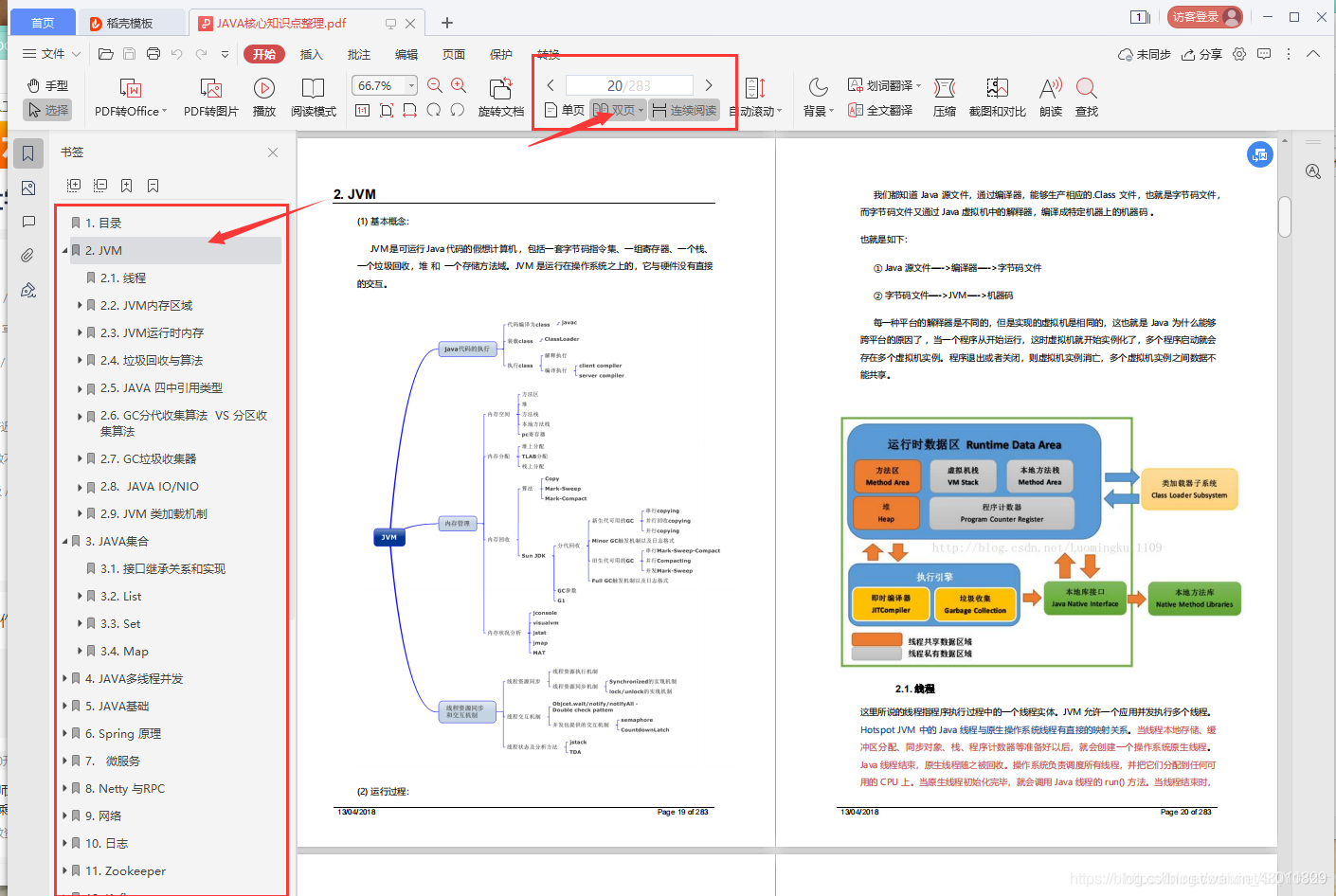Image resolution: width=1336 pixels, height=896 pixels.
Task: Open the file folder icon
Action: tap(106, 54)
